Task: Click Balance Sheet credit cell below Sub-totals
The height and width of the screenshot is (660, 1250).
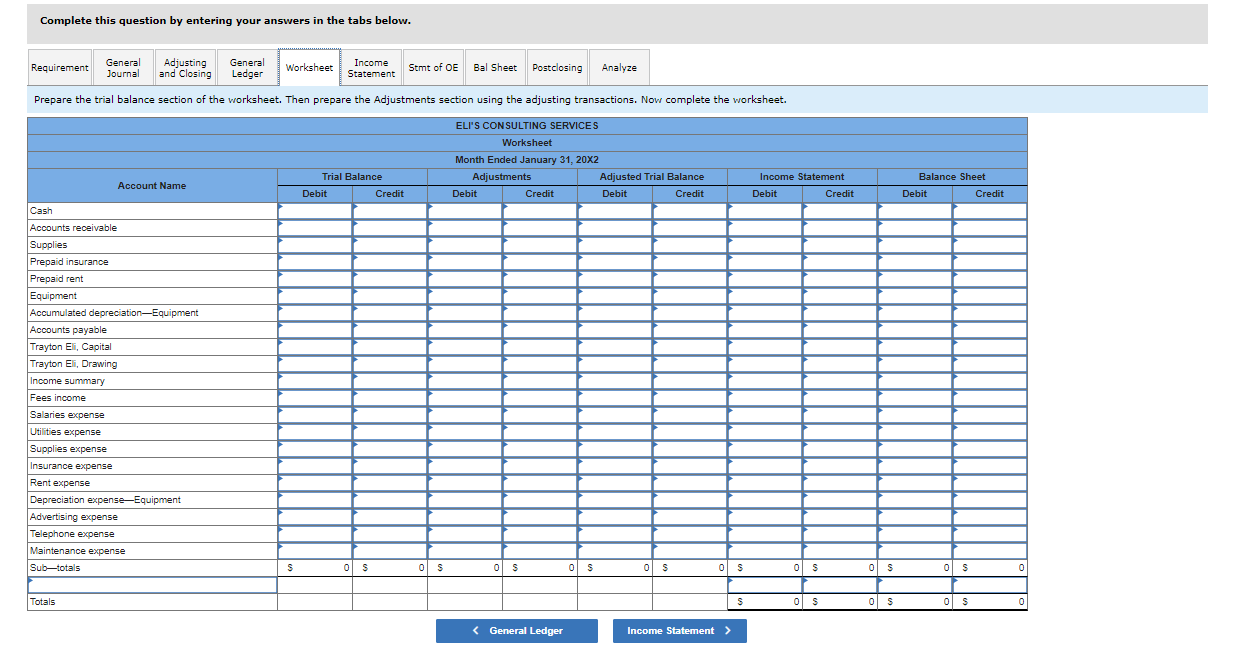Action: pyautogui.click(x=990, y=585)
